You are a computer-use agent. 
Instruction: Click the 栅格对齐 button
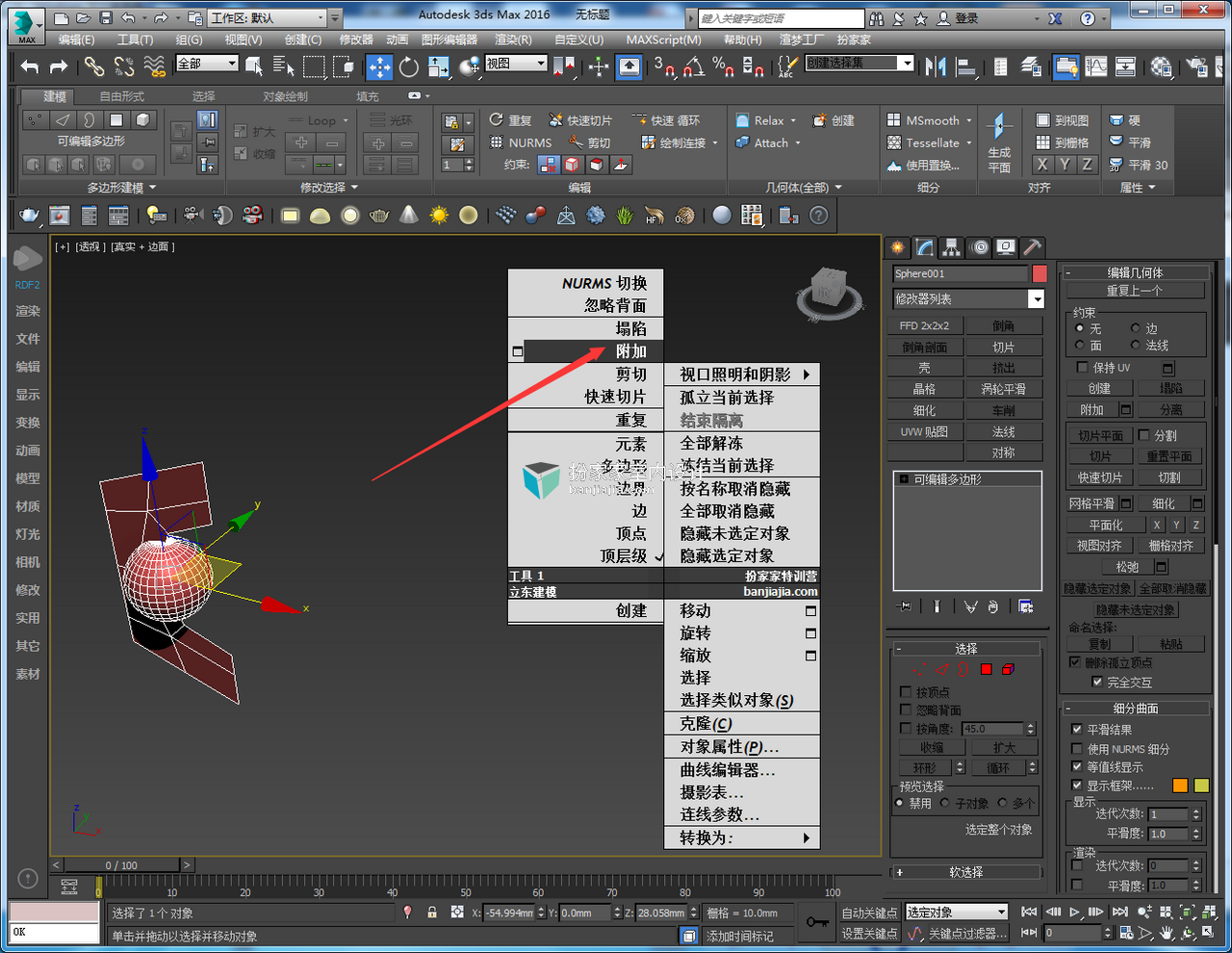click(x=1170, y=546)
